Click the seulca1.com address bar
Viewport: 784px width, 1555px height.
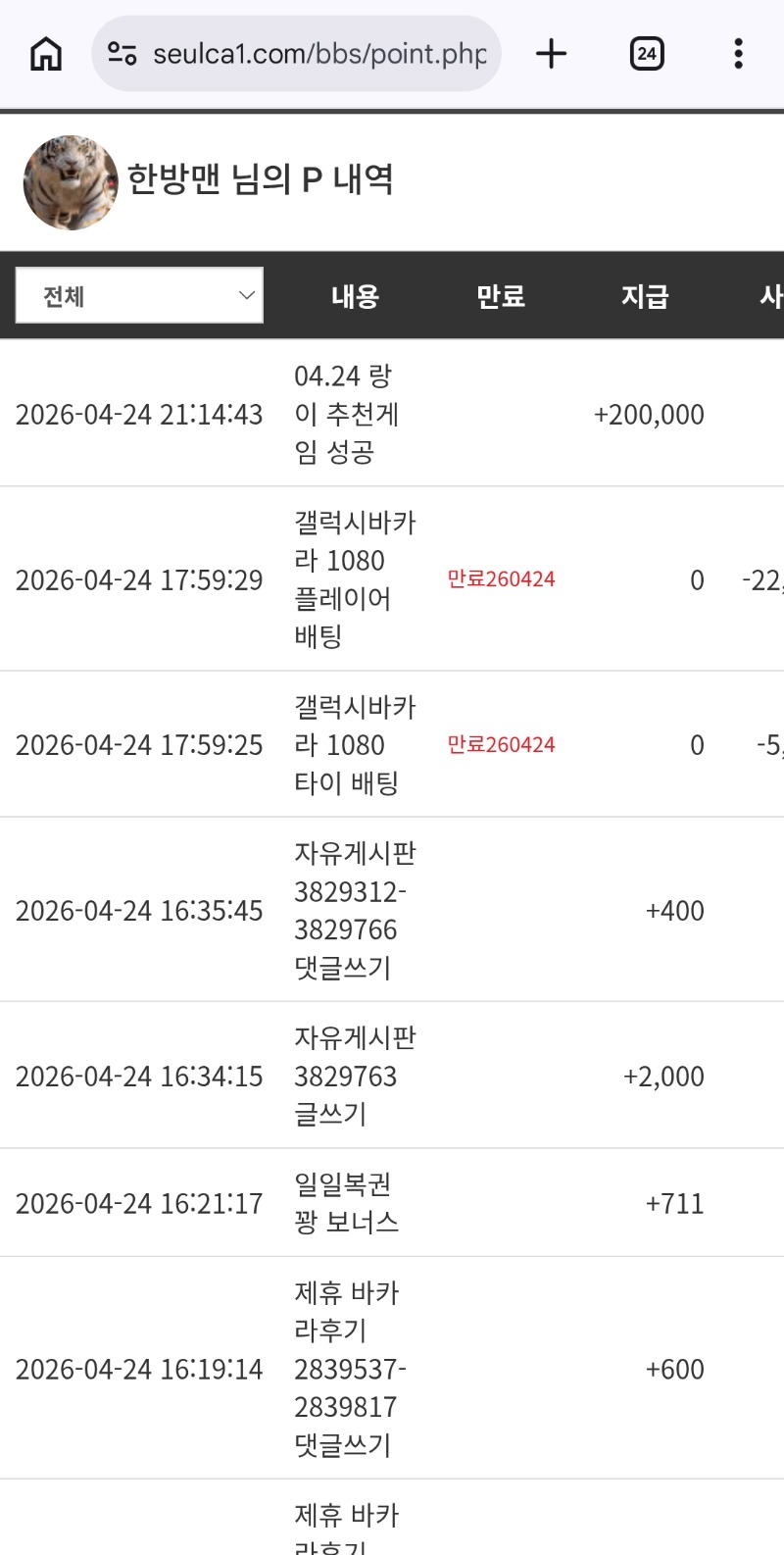[318, 54]
